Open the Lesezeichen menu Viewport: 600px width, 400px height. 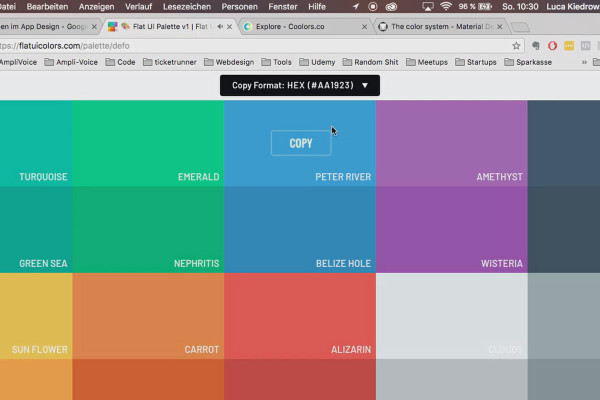coord(187,7)
